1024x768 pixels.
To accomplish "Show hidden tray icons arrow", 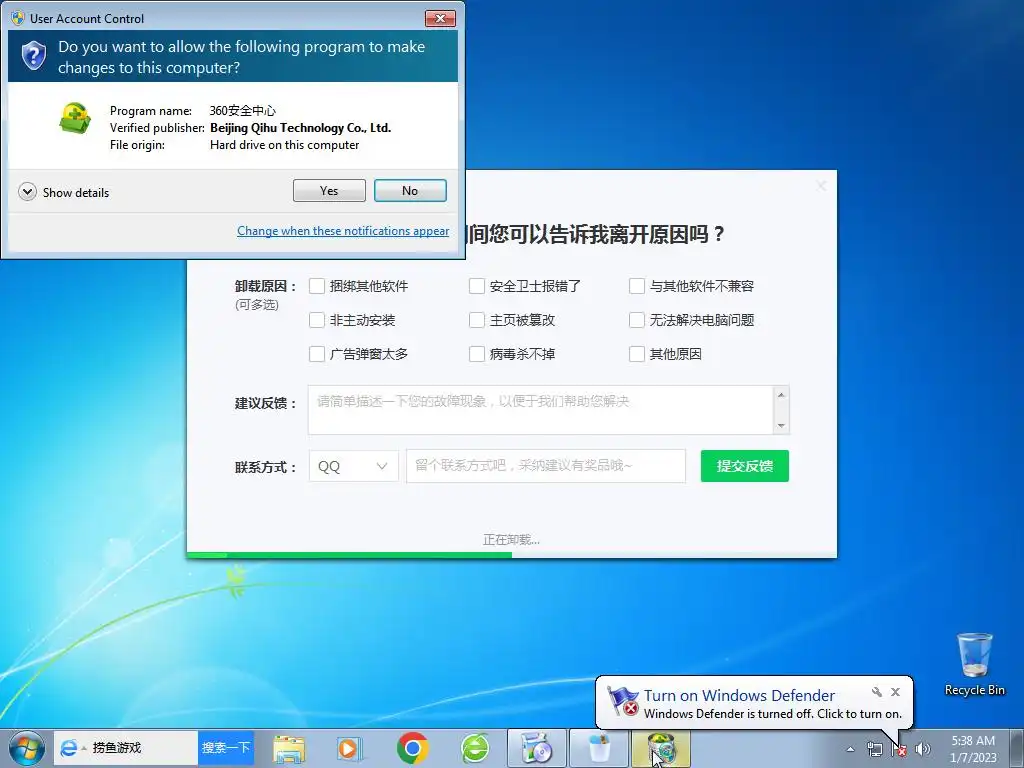I will [850, 749].
